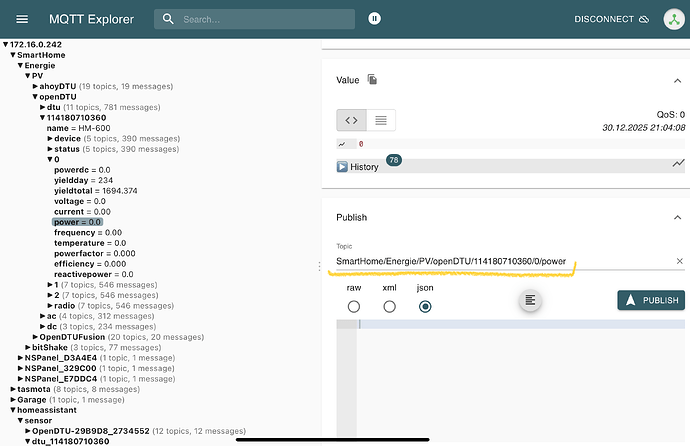The width and height of the screenshot is (690, 446).
Task: Collapse the Publish panel
Action: tap(678, 217)
